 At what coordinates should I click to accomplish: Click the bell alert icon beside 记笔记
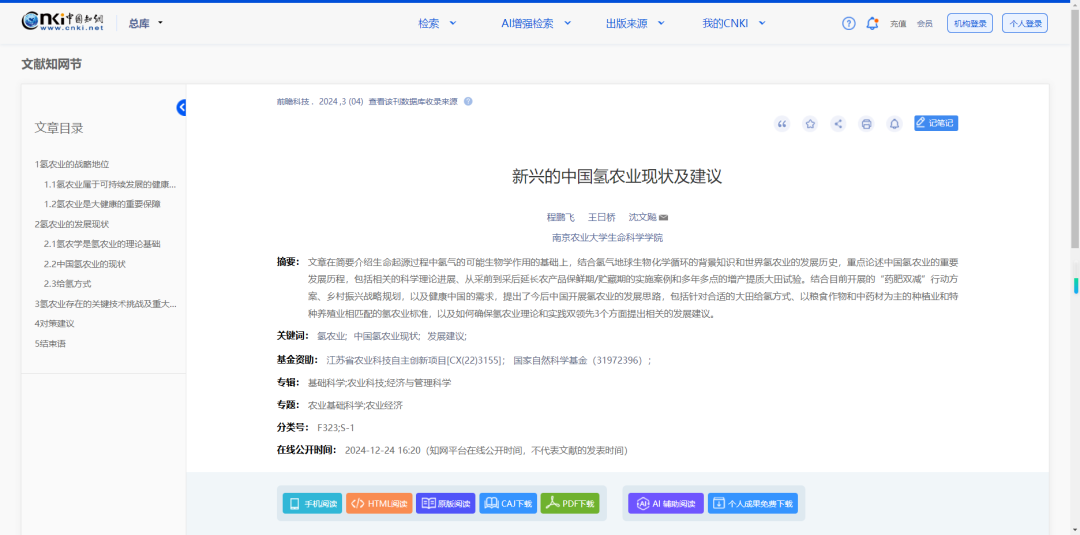pos(894,124)
